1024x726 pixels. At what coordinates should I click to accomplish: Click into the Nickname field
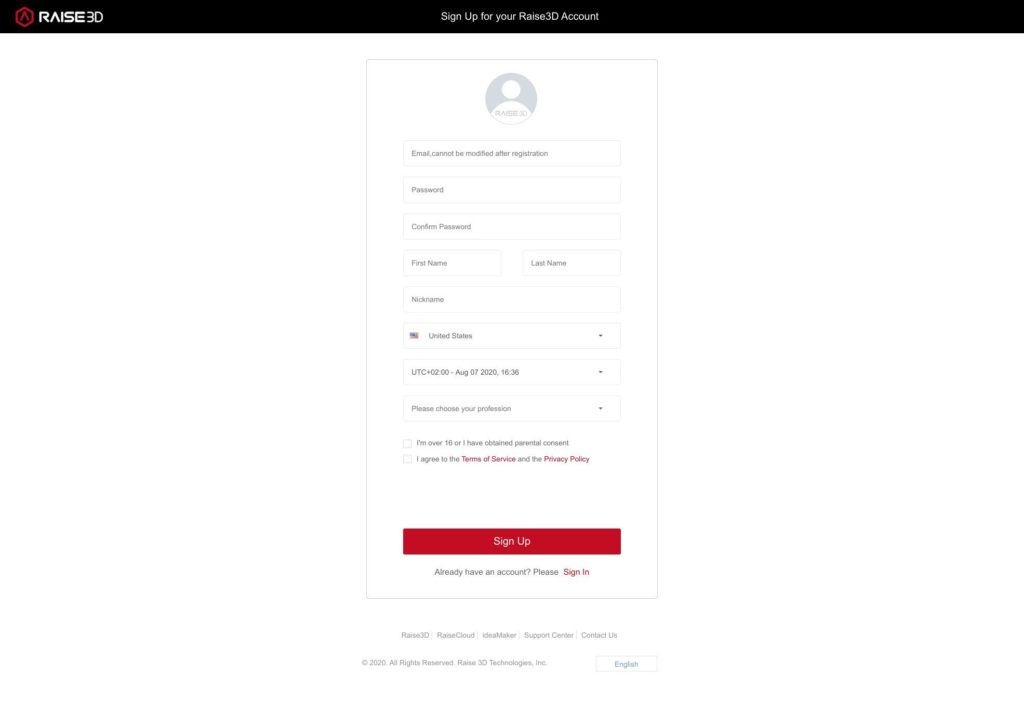click(512, 300)
